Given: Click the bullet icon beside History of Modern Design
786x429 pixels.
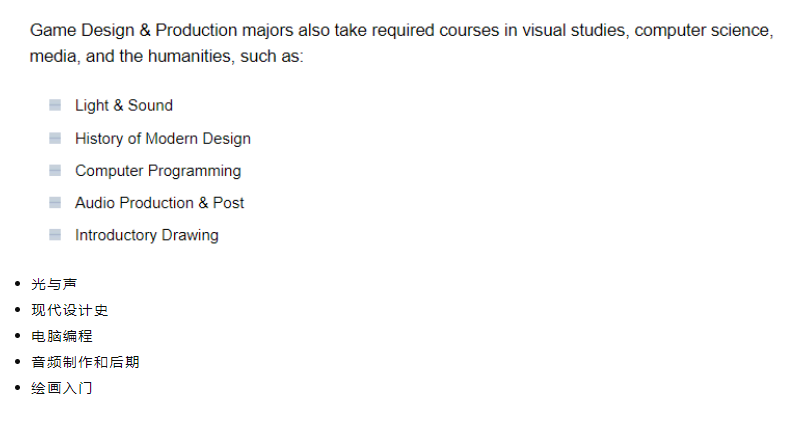Looking at the screenshot, I should point(55,138).
